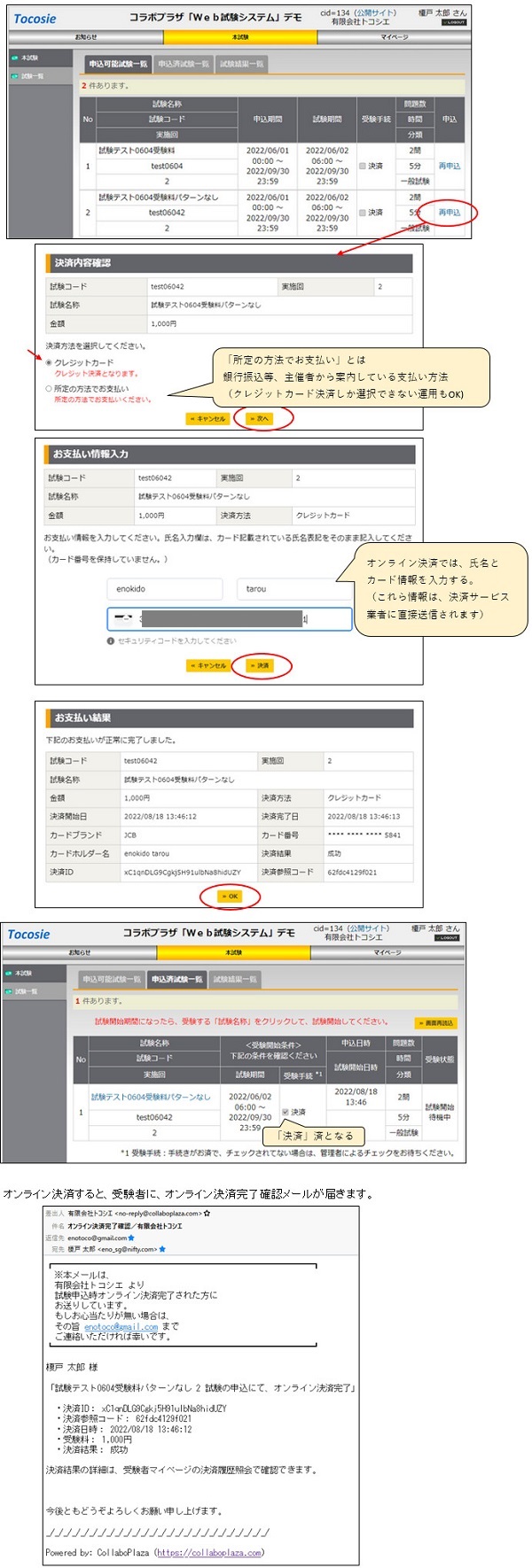The image size is (532, 1568).
Task: Switch to the 試験結果一覧 tab in the top screenshot
Action: (x=240, y=64)
